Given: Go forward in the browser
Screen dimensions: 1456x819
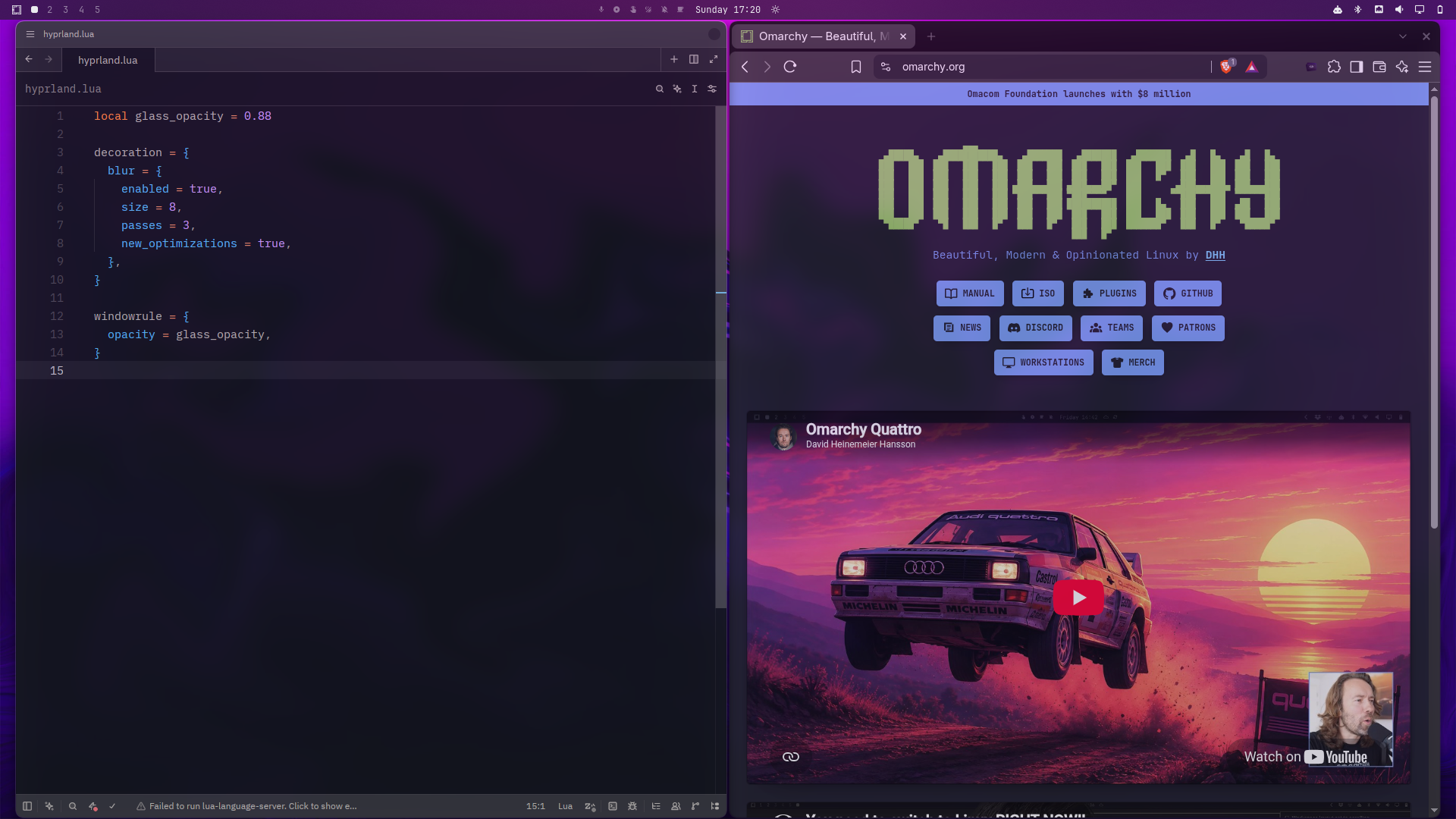Looking at the screenshot, I should (767, 67).
